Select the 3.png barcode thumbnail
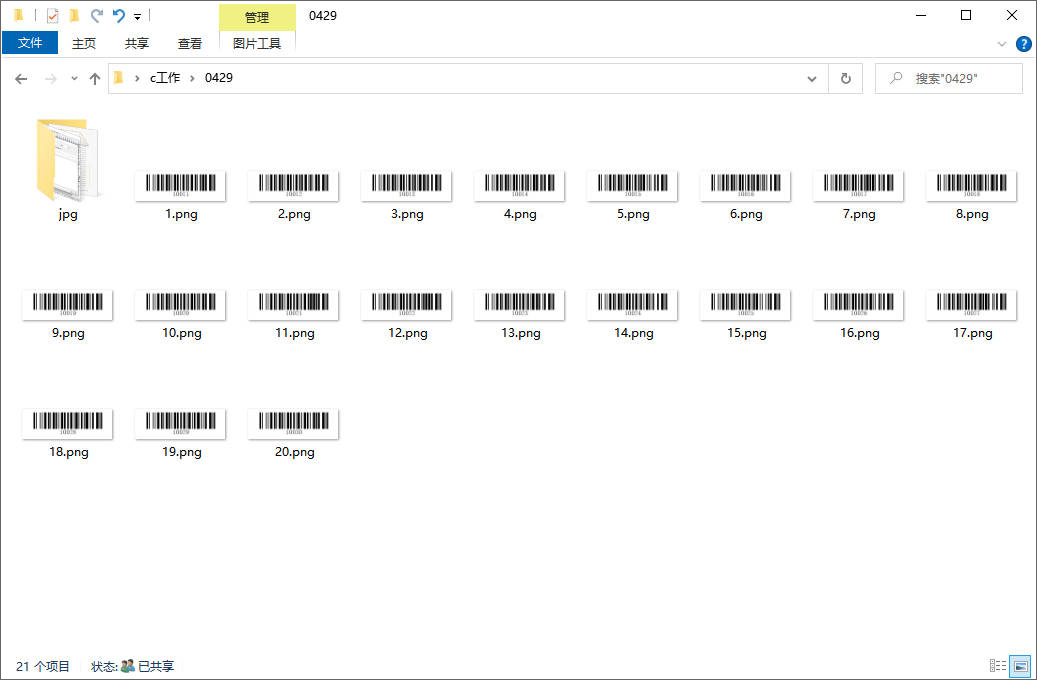 (x=407, y=186)
